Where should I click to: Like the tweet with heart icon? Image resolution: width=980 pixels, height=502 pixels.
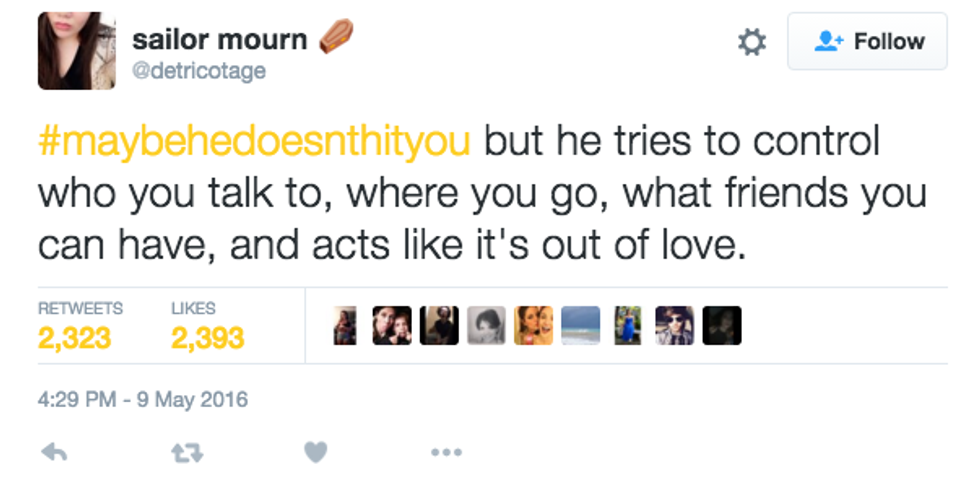click(x=315, y=452)
